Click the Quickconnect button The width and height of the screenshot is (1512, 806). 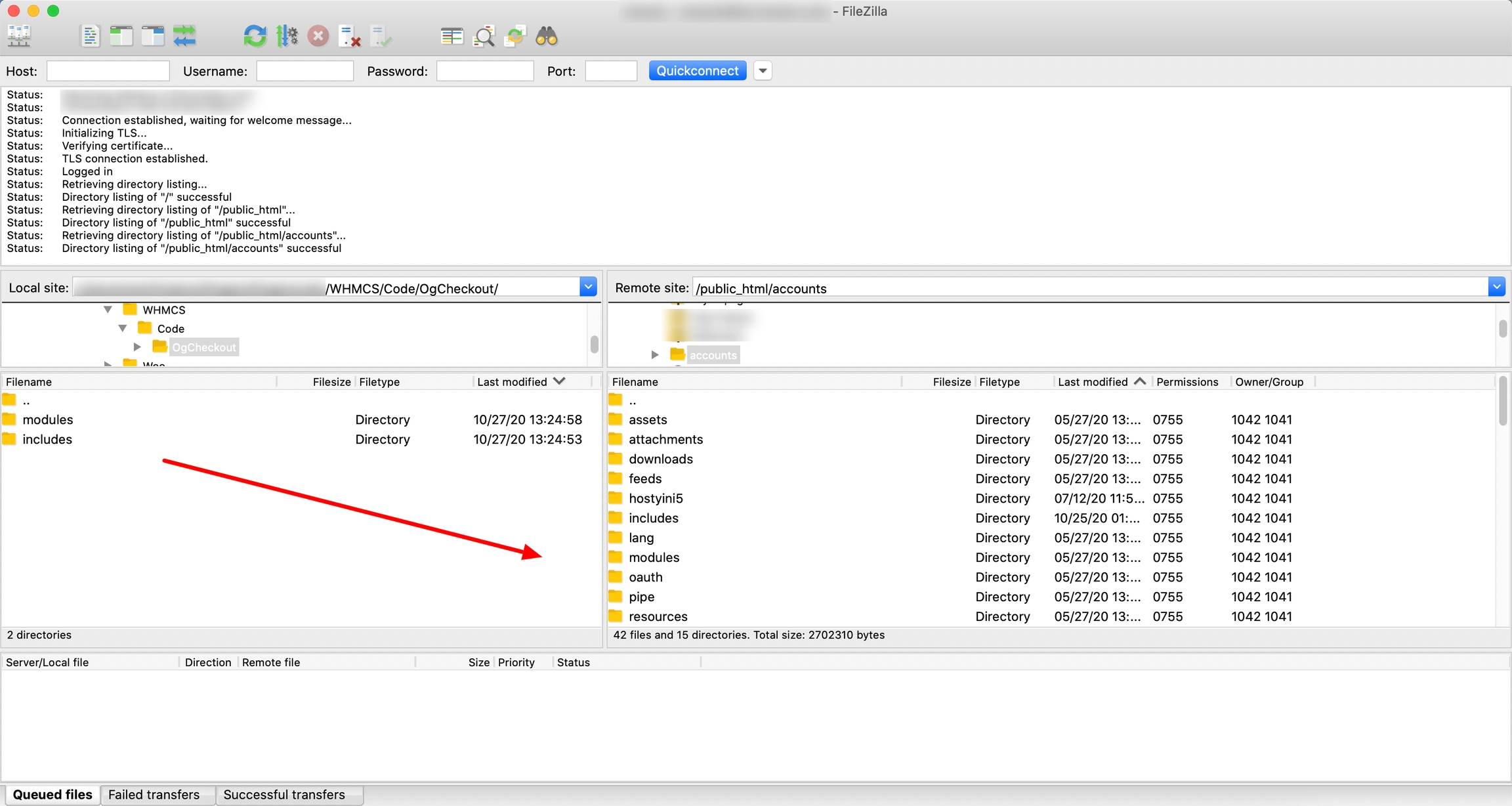697,71
